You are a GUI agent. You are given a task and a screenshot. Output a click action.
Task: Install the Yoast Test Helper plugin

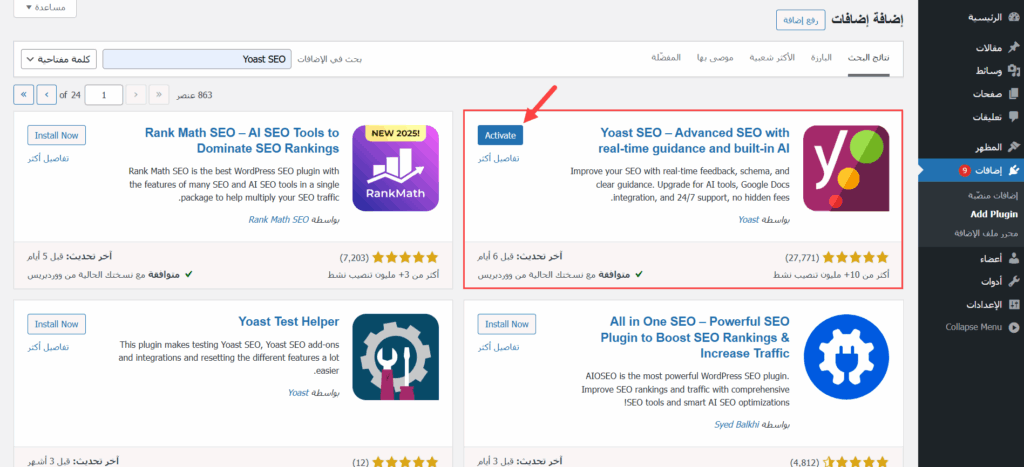tap(56, 324)
